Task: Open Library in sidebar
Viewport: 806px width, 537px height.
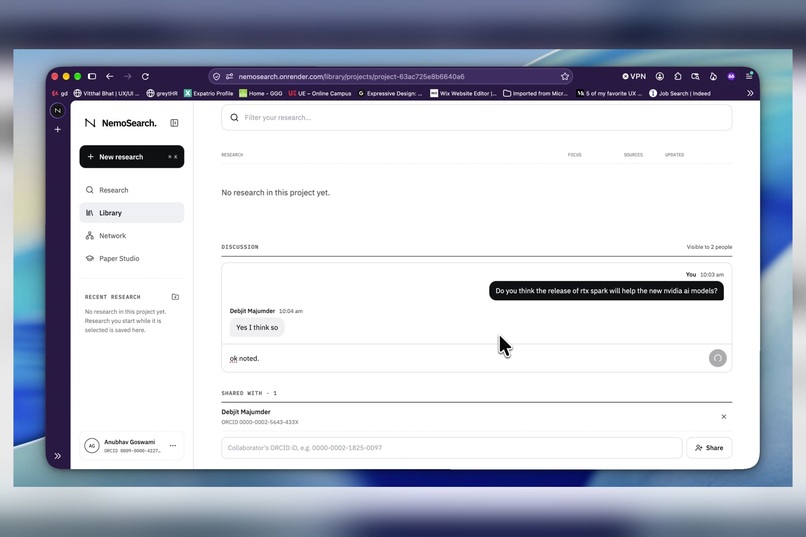Action: [132, 213]
